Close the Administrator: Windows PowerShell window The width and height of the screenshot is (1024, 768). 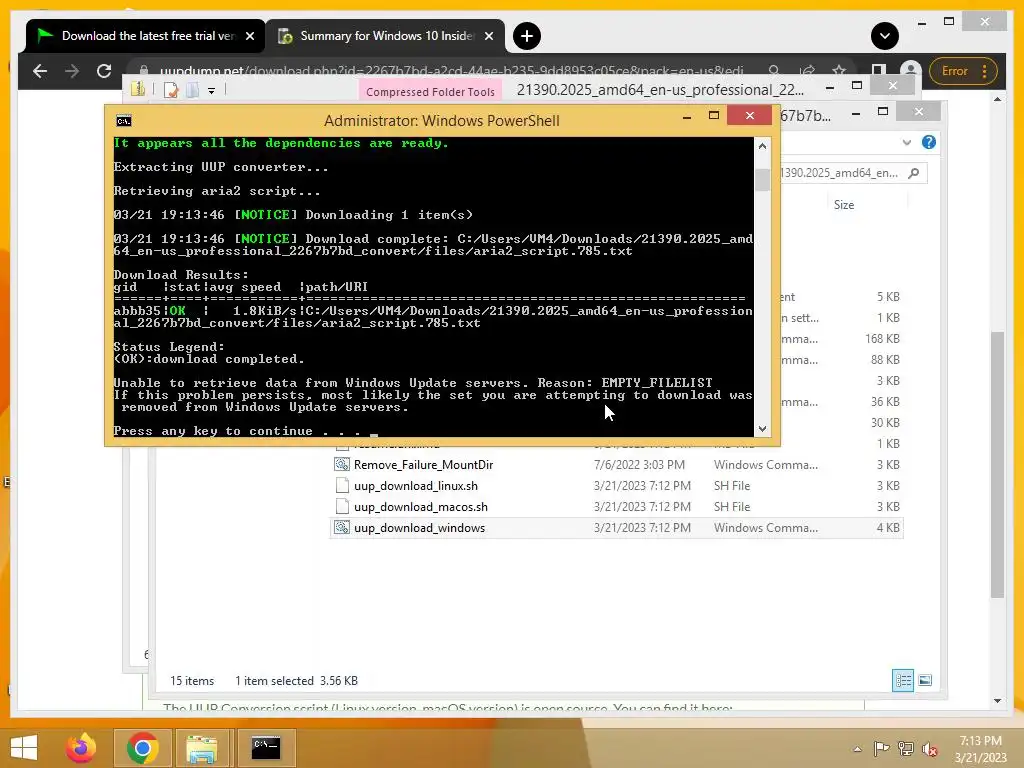coord(750,116)
